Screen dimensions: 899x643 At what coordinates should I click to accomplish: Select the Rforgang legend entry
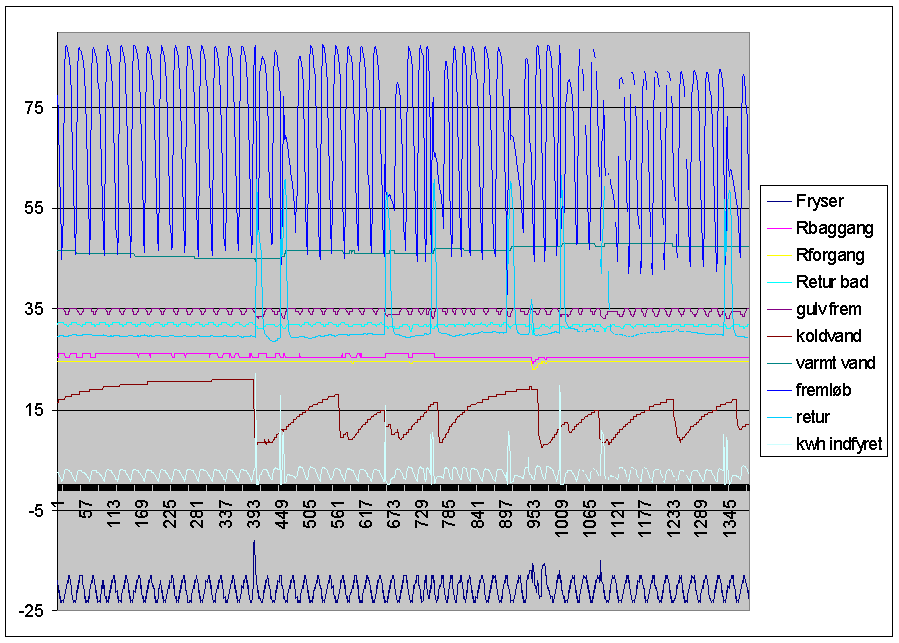830,255
